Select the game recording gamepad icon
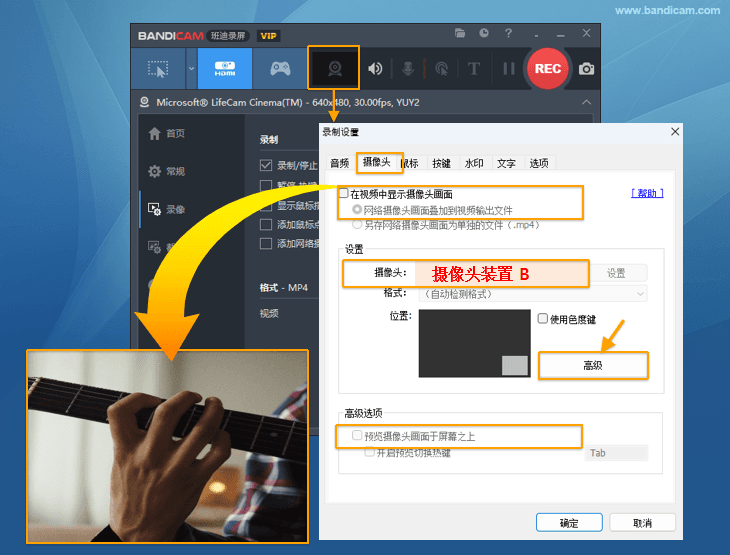Image resolution: width=730 pixels, height=555 pixels. (278, 69)
